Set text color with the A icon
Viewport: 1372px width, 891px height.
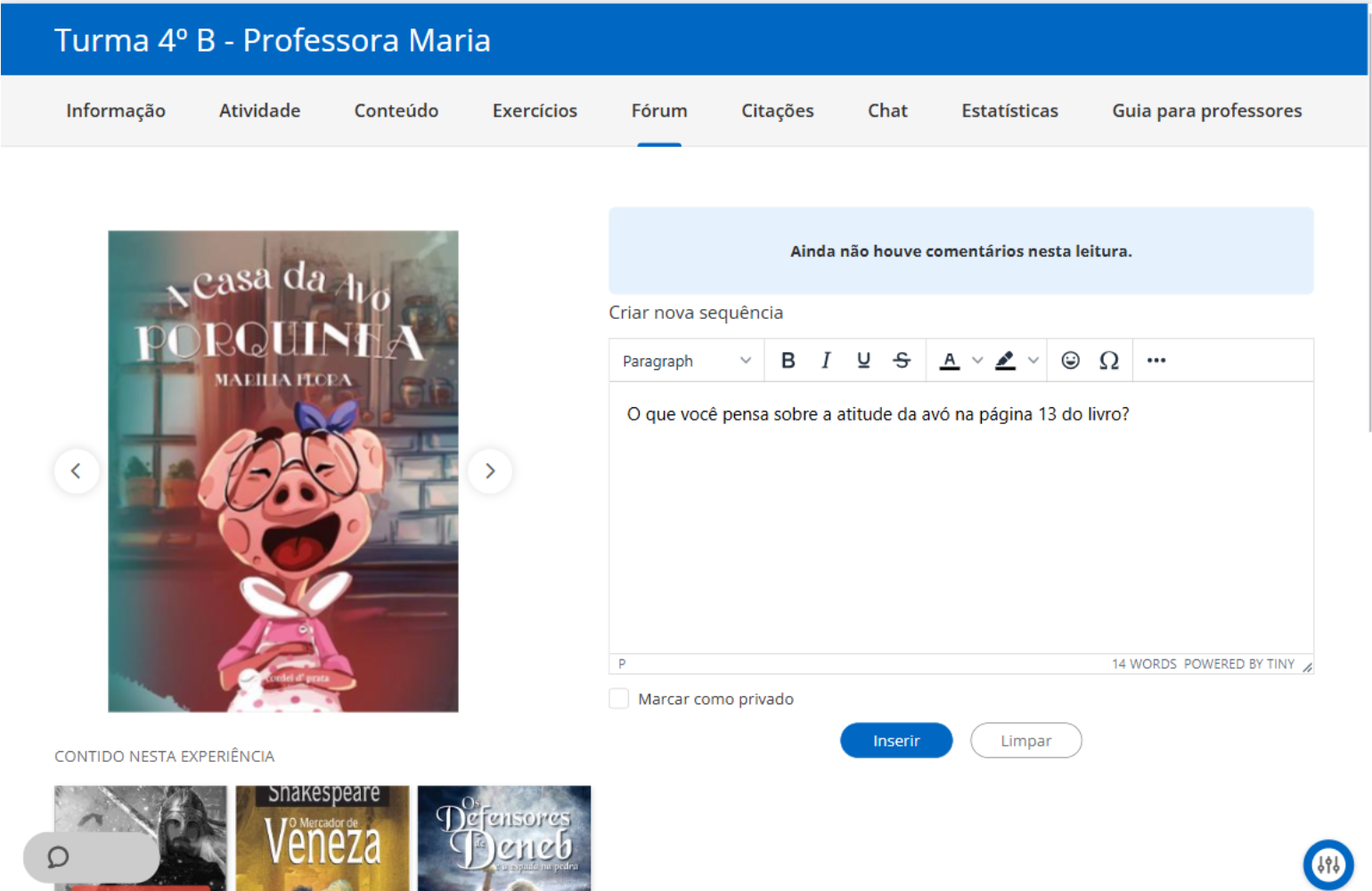[x=950, y=360]
